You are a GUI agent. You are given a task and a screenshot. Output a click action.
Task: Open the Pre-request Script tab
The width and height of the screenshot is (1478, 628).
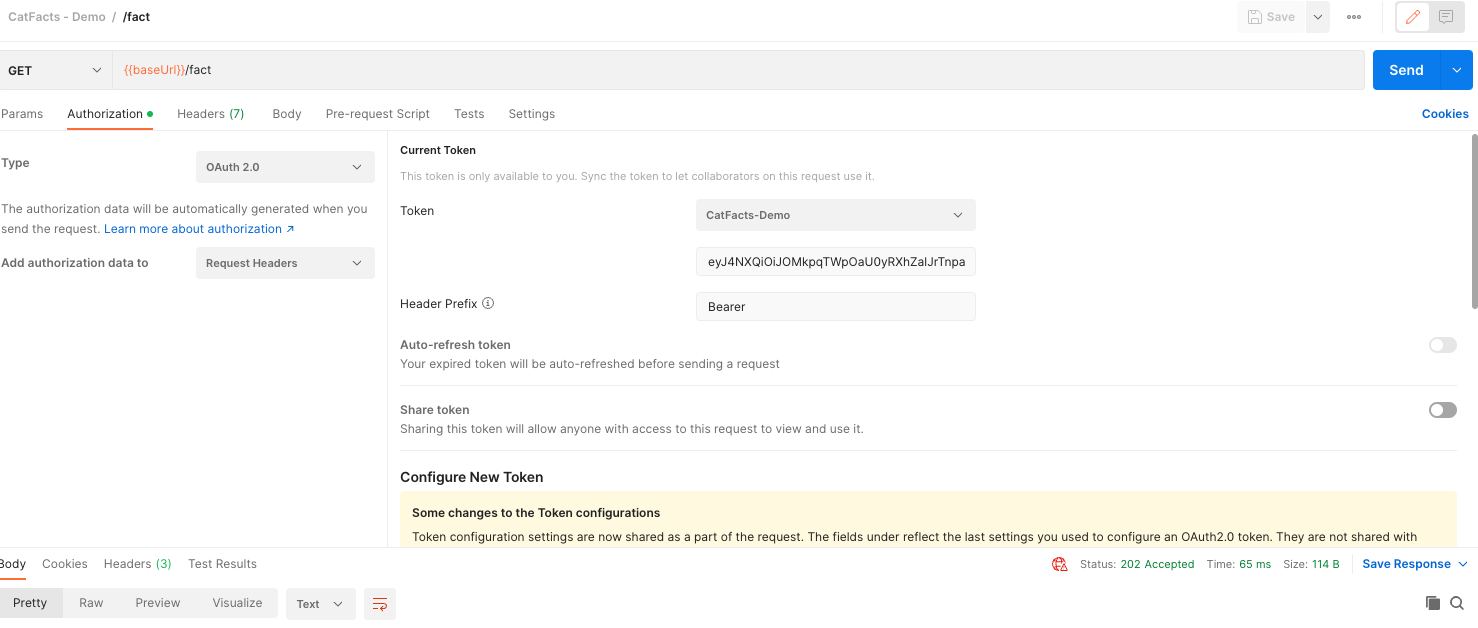(378, 114)
